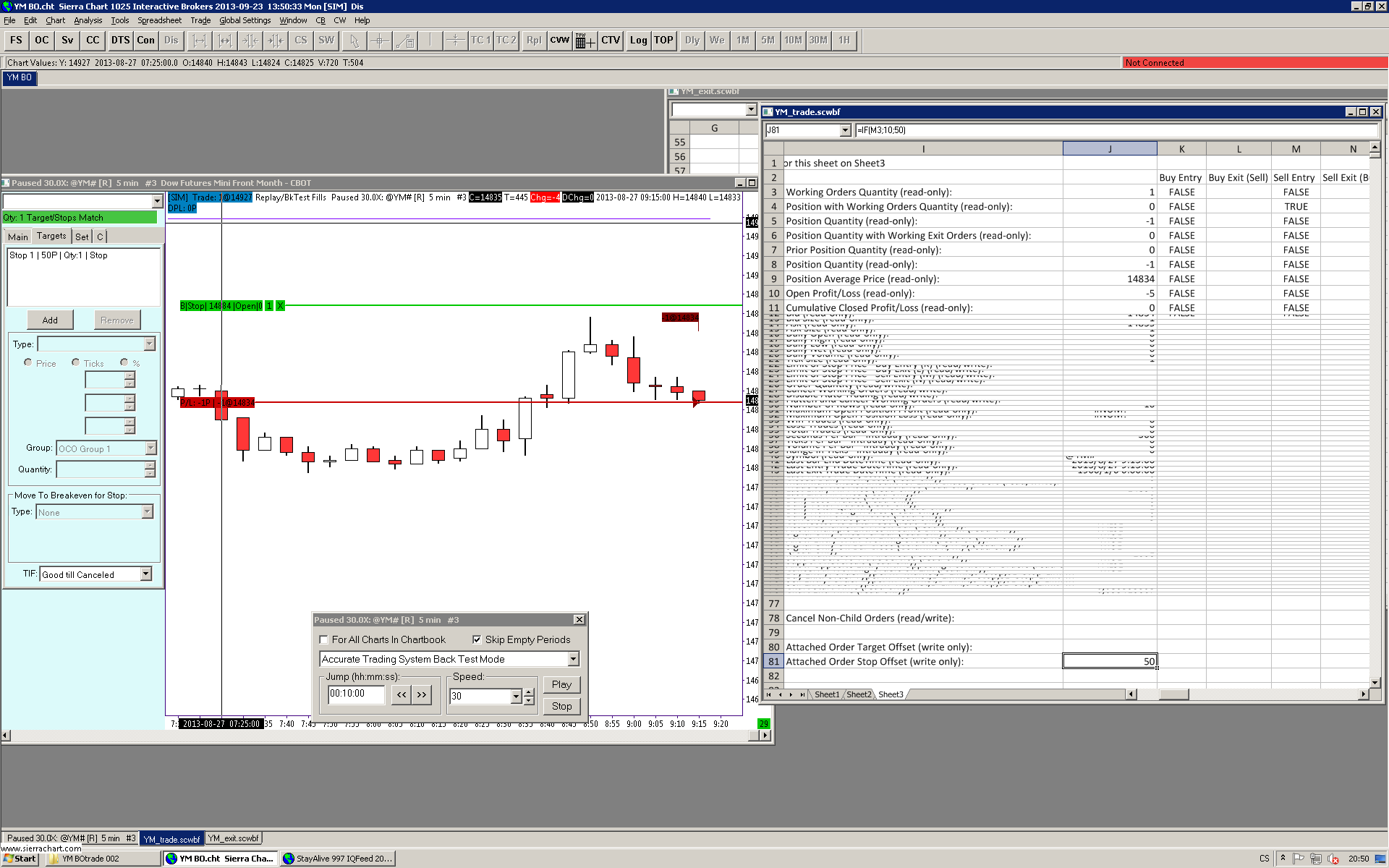The image size is (1389, 868).
Task: Click the OC toolbar button
Action: coord(42,41)
